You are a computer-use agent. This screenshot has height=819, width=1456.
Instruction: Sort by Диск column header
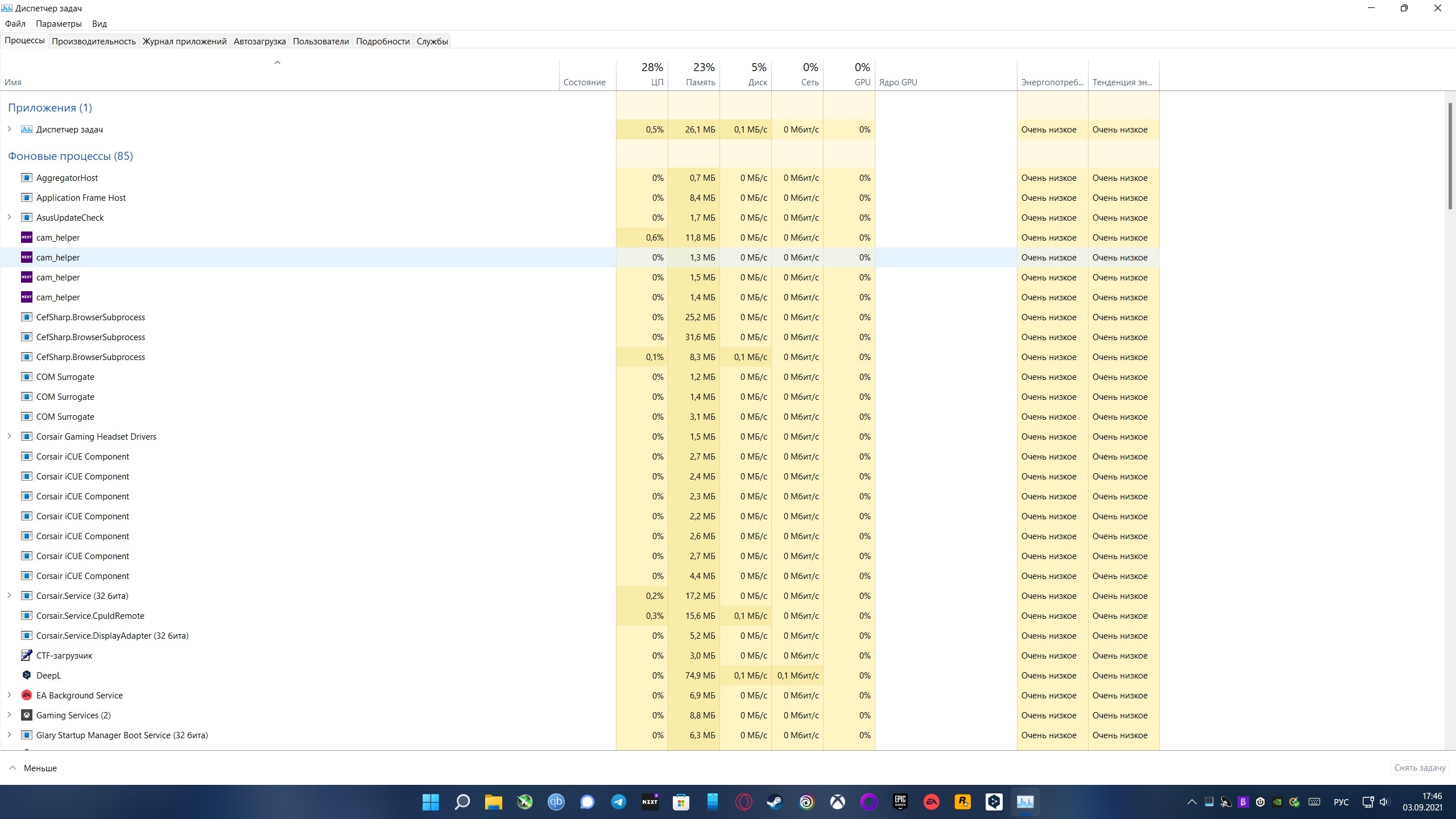(x=746, y=75)
